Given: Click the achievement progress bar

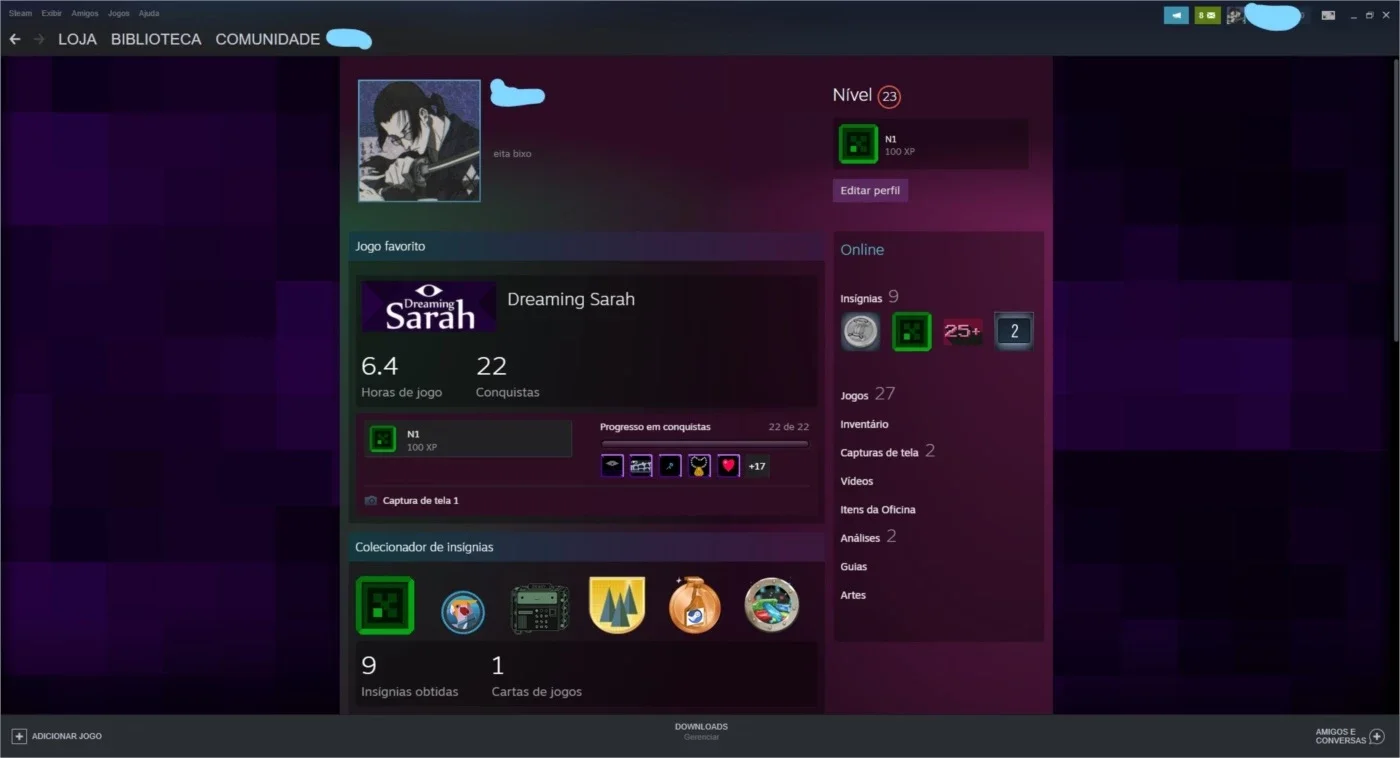Looking at the screenshot, I should (x=705, y=443).
